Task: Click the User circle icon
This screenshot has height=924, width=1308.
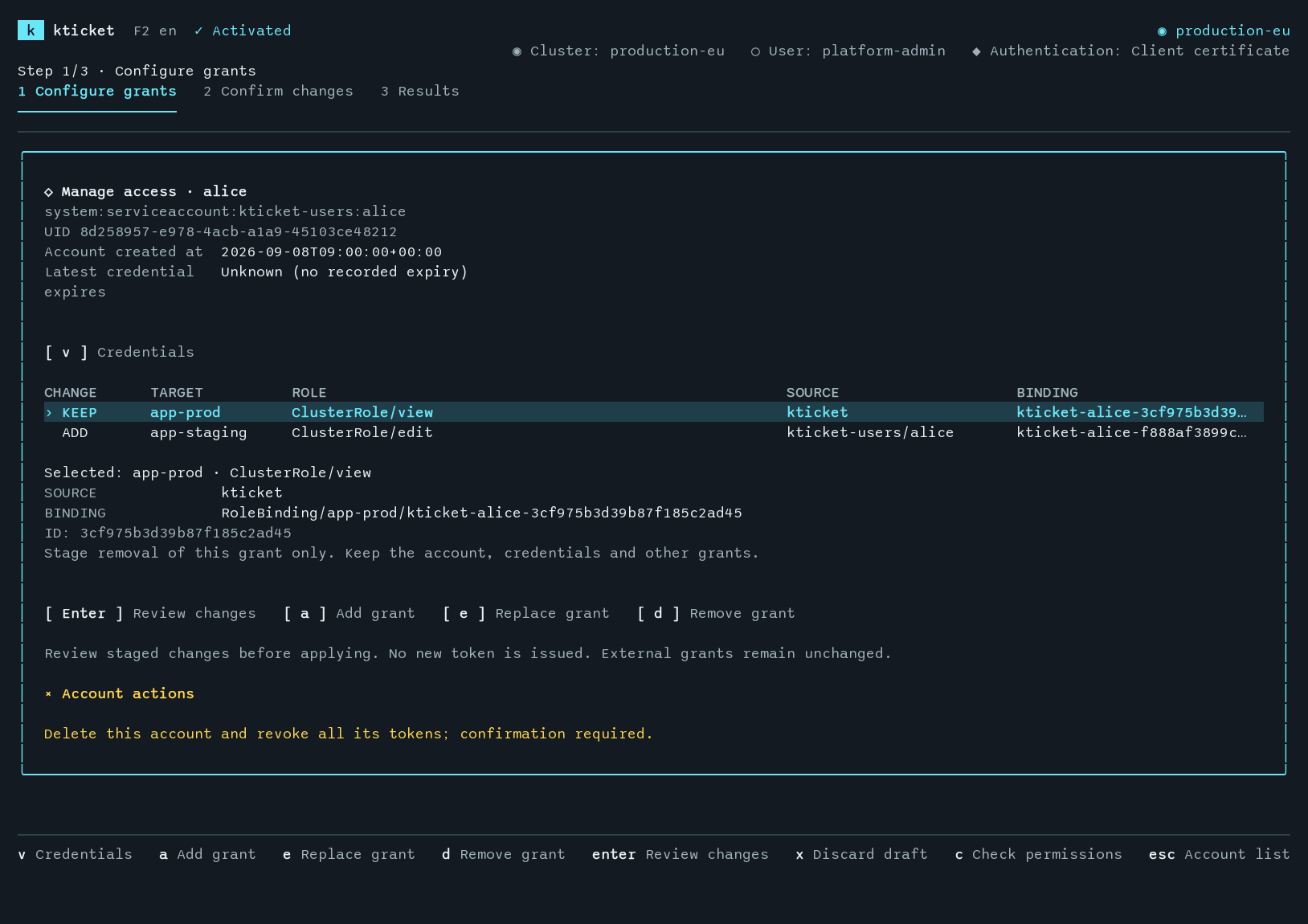Action: click(x=755, y=51)
